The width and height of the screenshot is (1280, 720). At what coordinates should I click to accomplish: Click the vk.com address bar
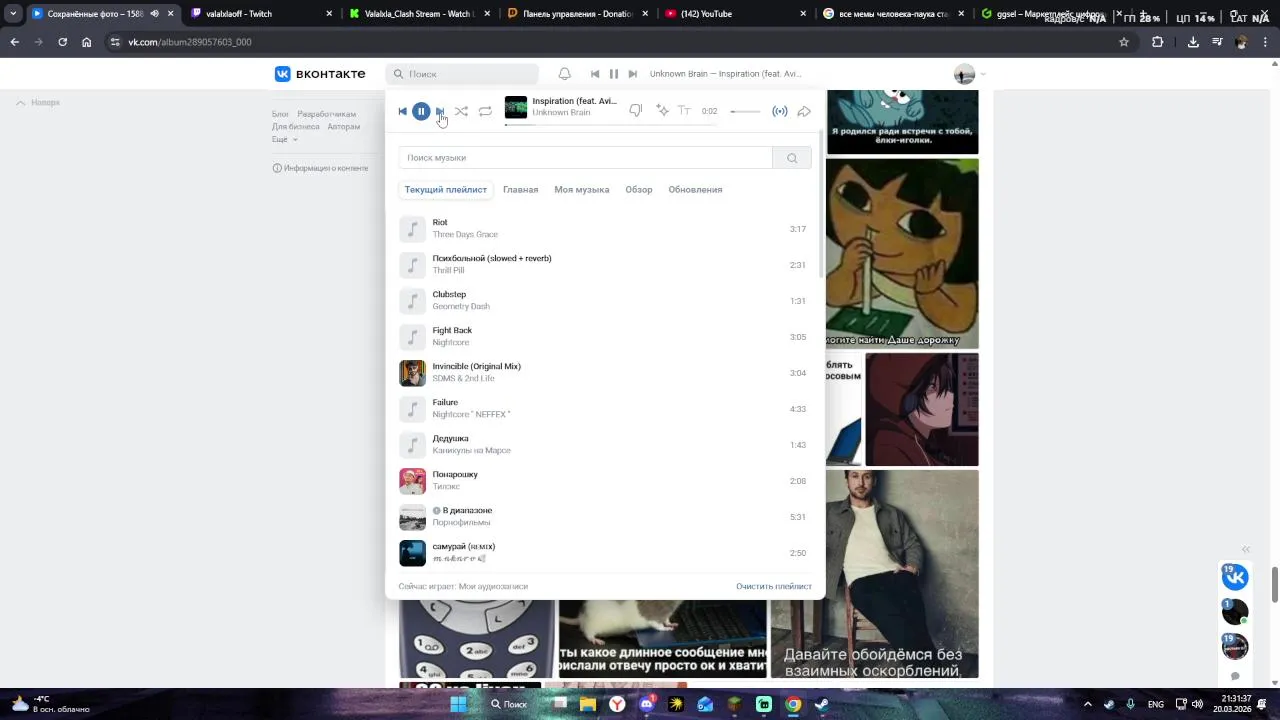pyautogui.click(x=620, y=42)
